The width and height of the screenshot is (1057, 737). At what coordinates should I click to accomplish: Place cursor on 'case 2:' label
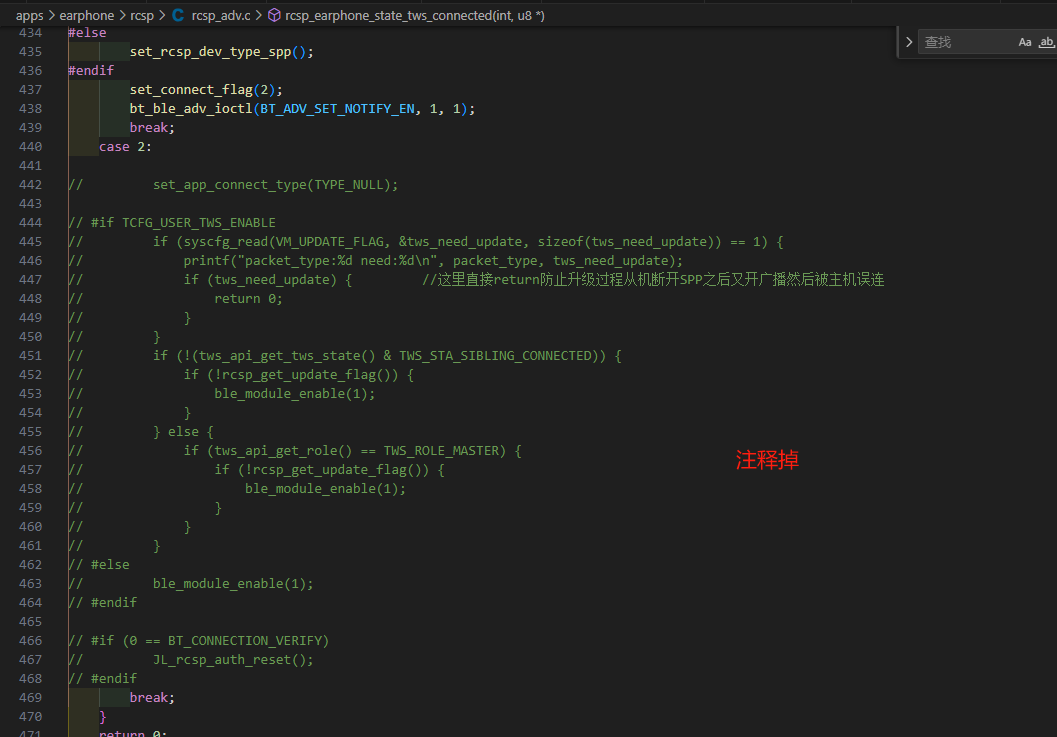click(x=125, y=146)
